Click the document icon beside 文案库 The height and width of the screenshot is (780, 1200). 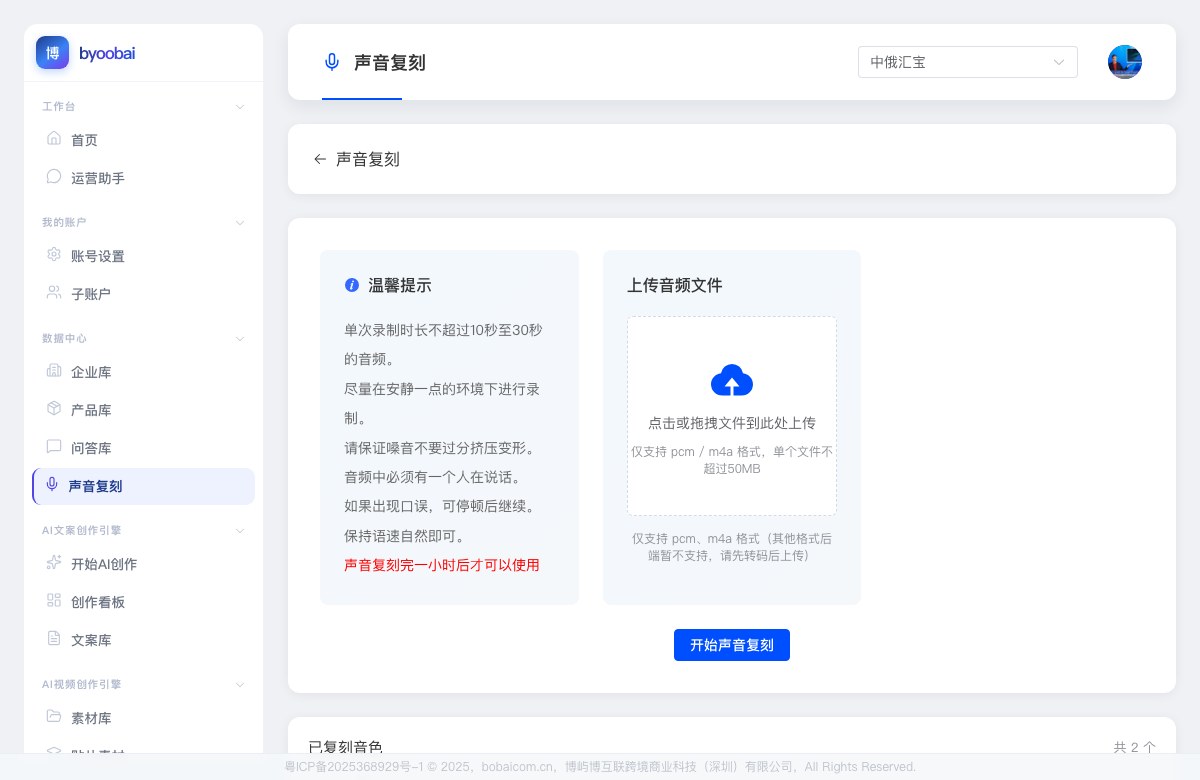pos(54,639)
